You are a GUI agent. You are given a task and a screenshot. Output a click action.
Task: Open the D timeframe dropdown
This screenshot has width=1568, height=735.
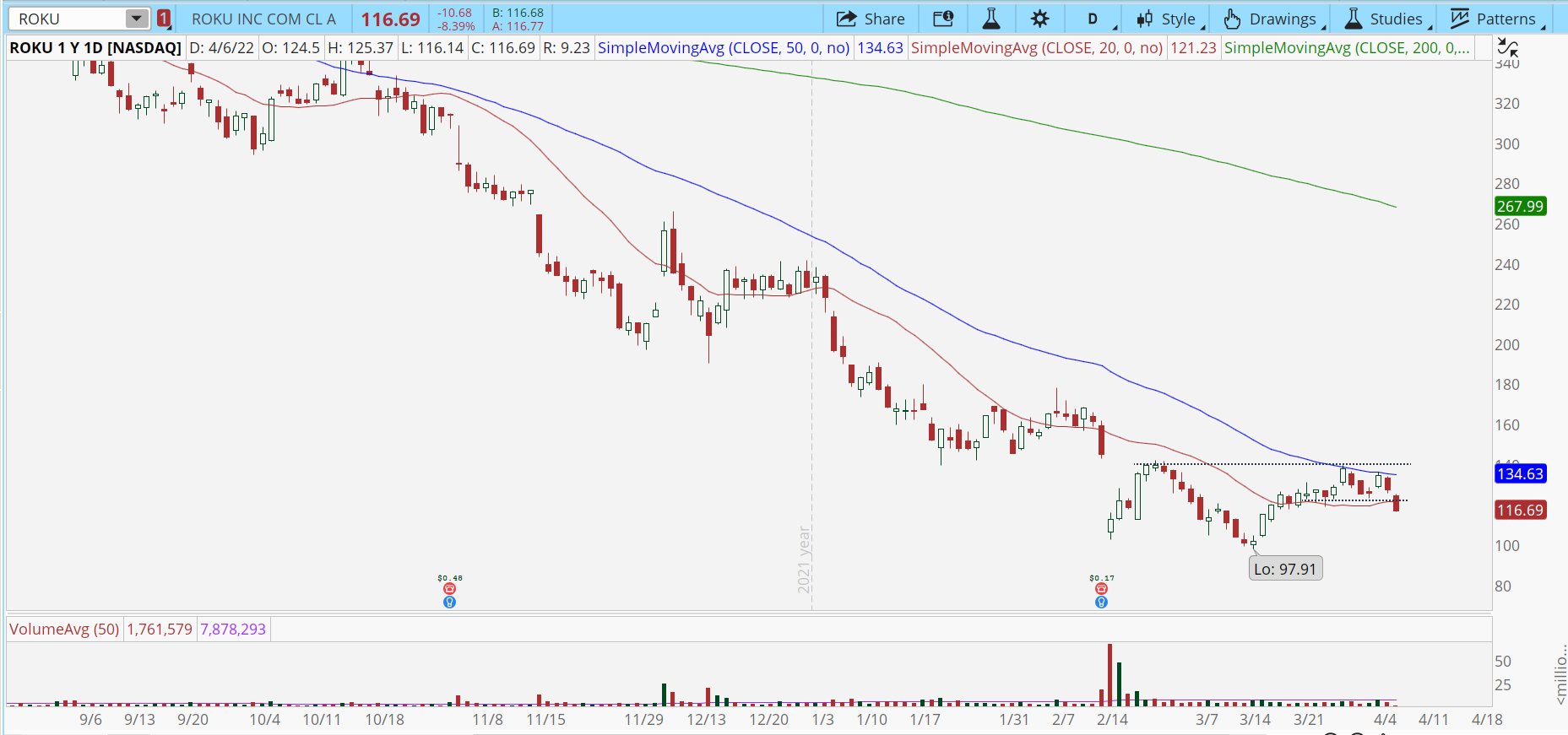[x=1095, y=19]
